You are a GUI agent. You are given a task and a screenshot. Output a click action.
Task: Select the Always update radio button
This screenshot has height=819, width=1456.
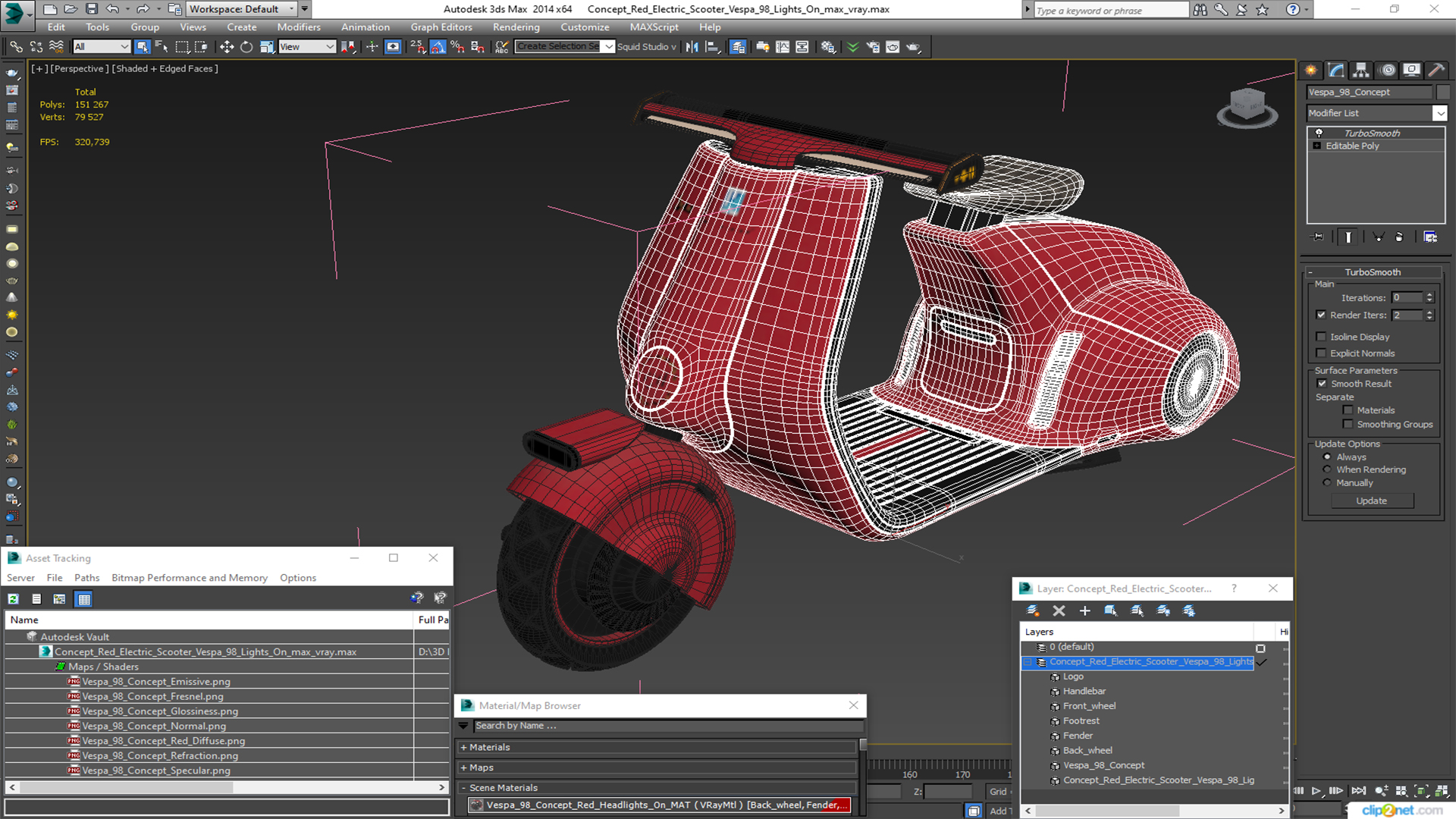point(1327,457)
